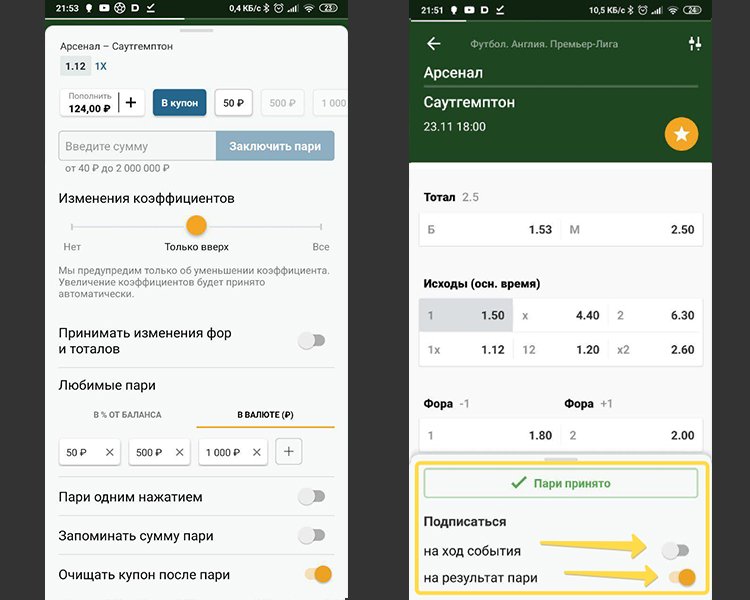Select handicap +1 odds 2.00

tap(631, 435)
